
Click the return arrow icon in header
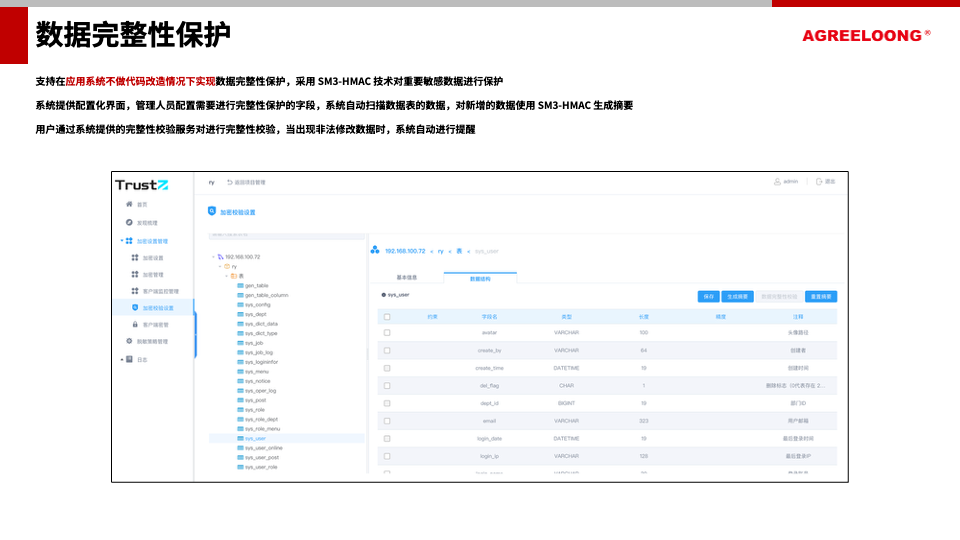[x=230, y=182]
